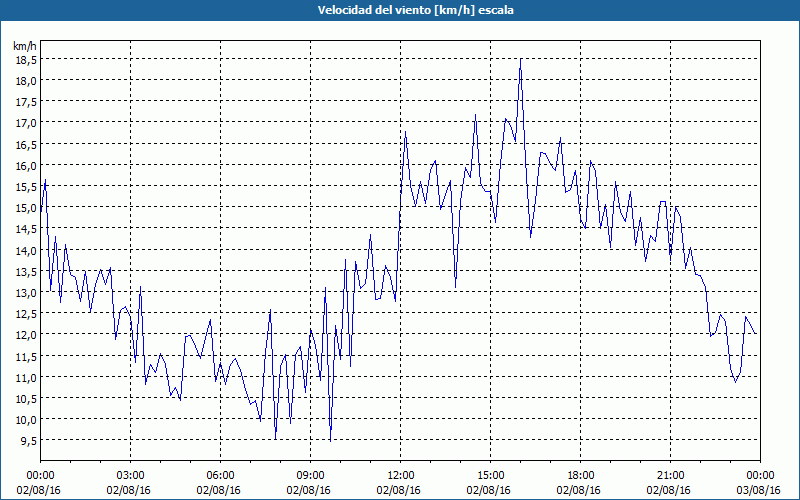Click the chart title 'Velocidad del viento [km/h] escala'
The height and width of the screenshot is (500, 800).
click(x=415, y=10)
